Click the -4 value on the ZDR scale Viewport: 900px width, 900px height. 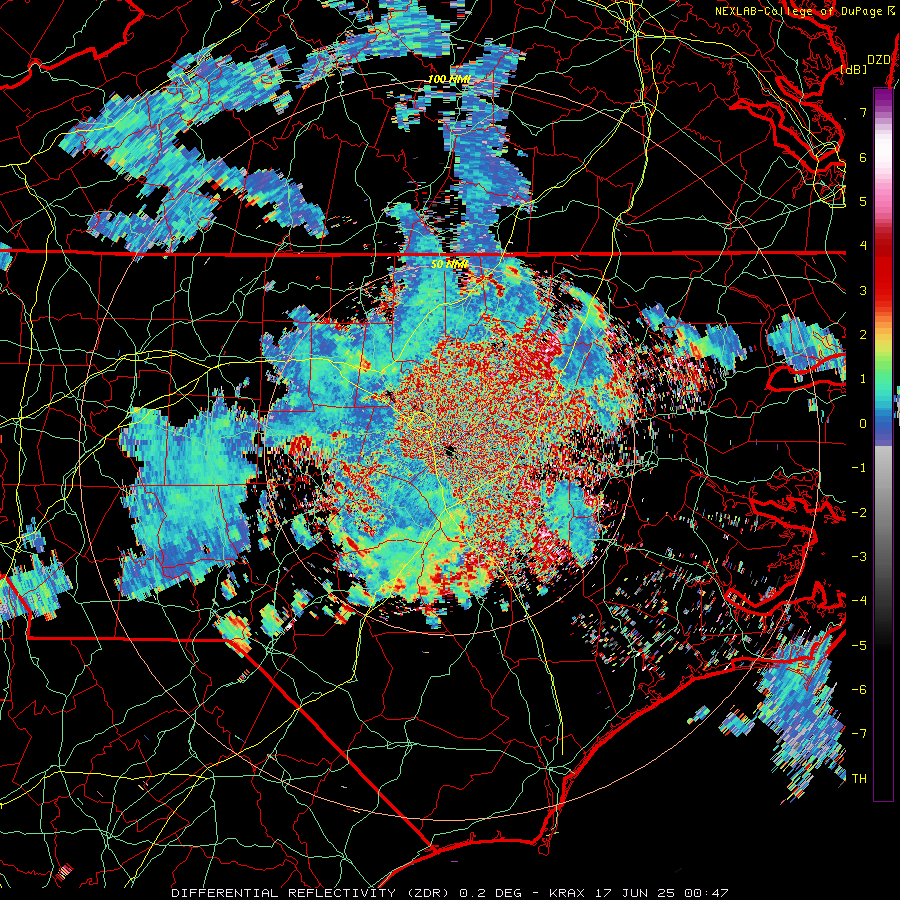859,601
